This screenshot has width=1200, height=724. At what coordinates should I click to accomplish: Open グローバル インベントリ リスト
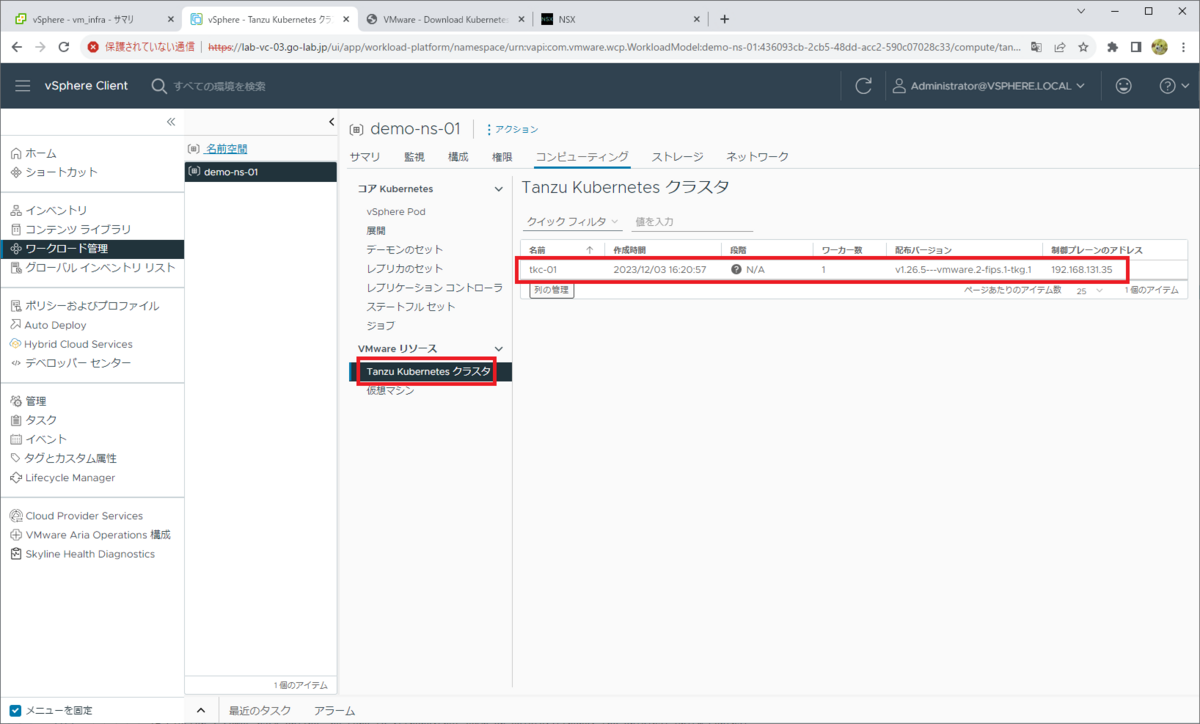[x=92, y=267]
